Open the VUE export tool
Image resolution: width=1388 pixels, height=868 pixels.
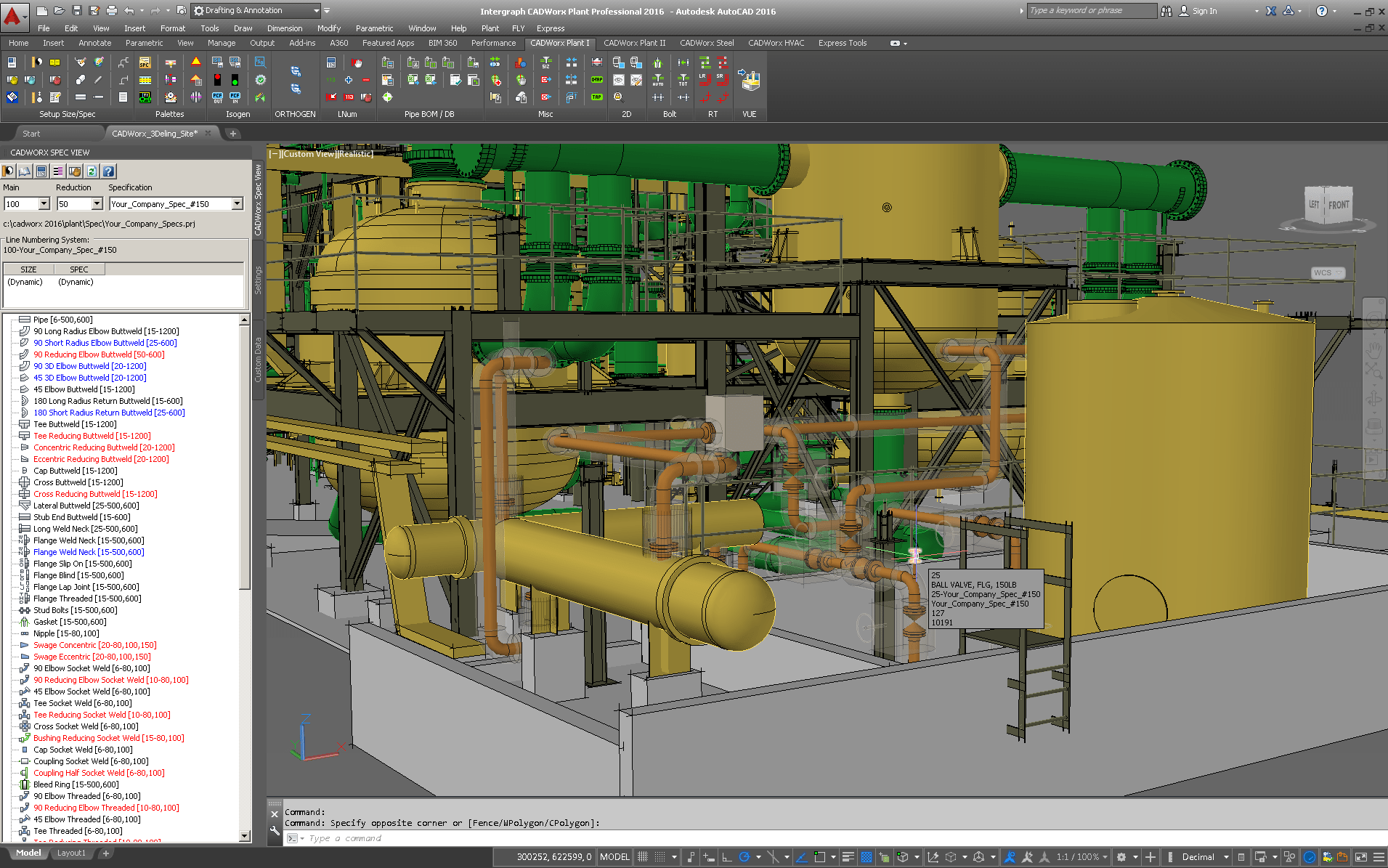click(x=749, y=81)
